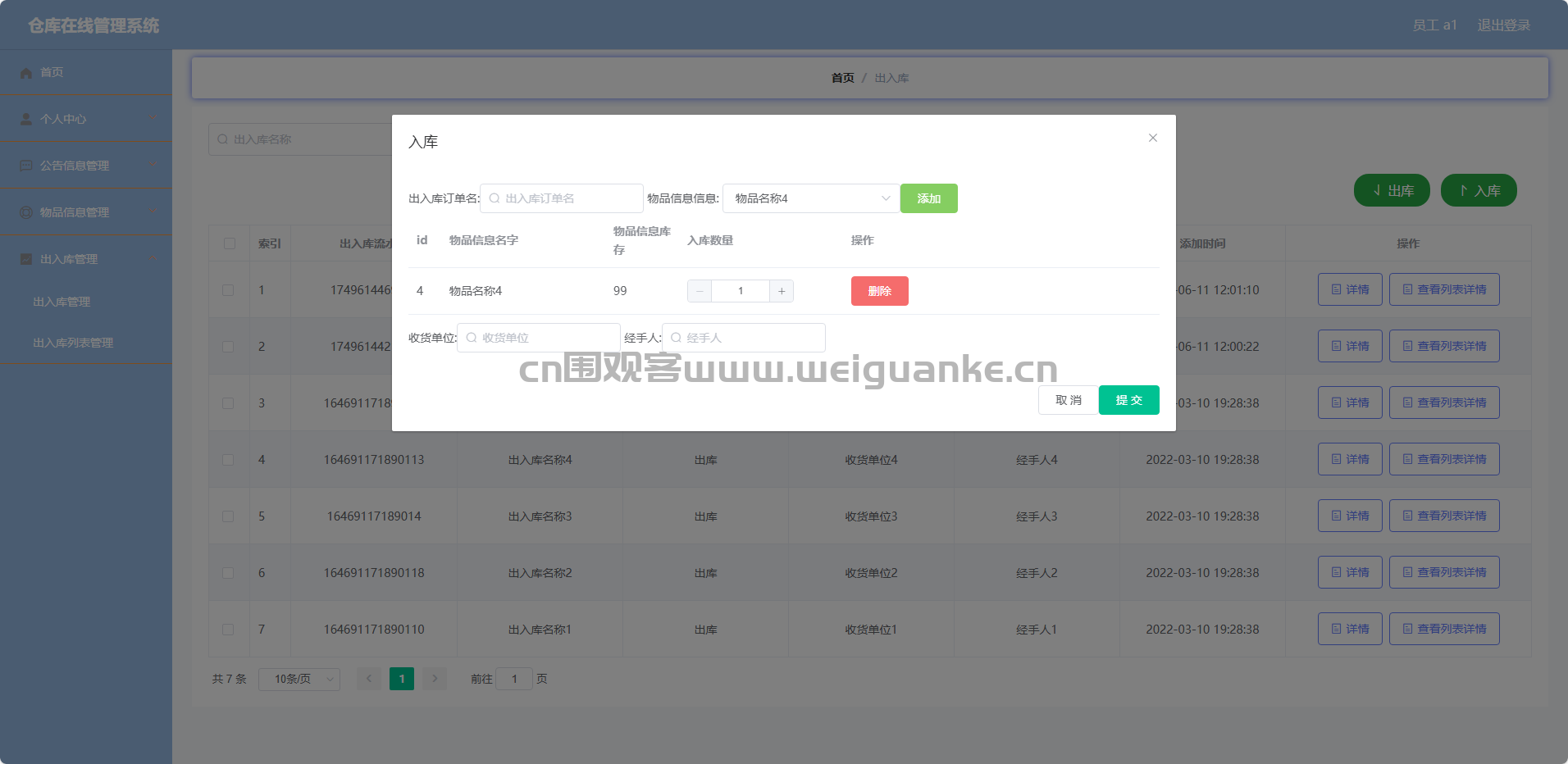This screenshot has height=764, width=1568.
Task: Click the user icon beside 个人中心
Action: 26,119
